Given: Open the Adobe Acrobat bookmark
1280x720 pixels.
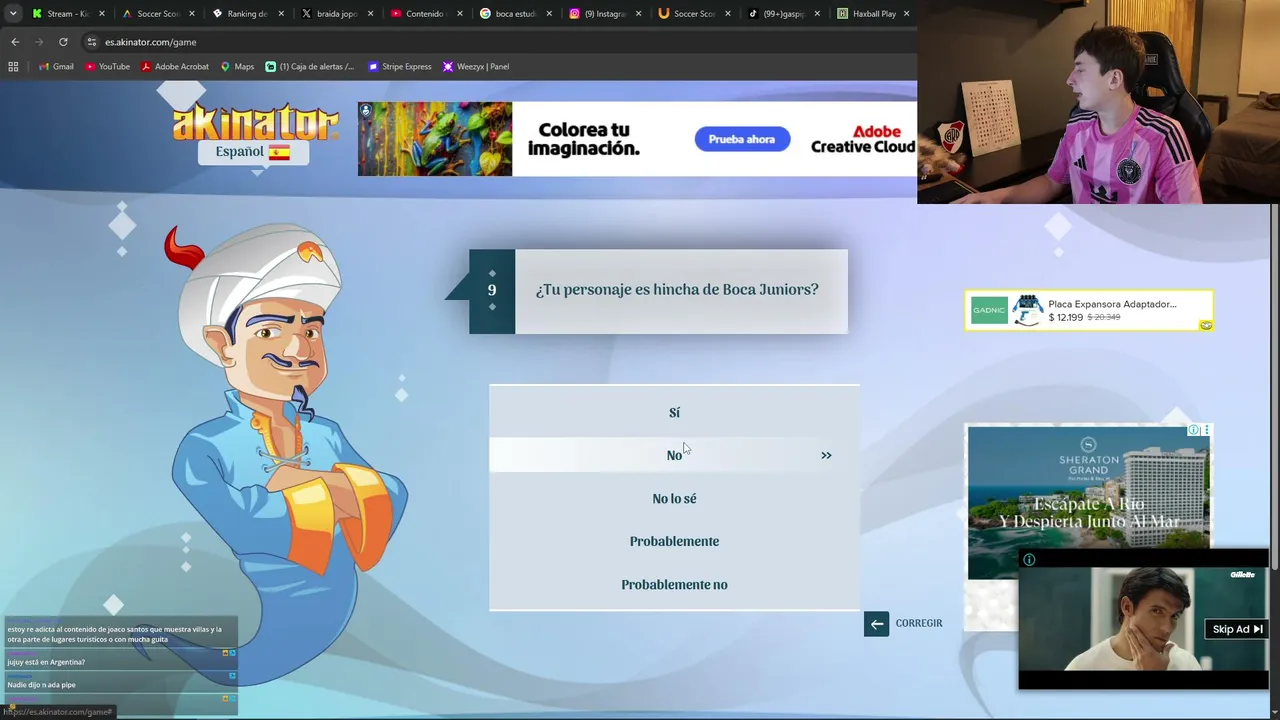Looking at the screenshot, I should 175,67.
